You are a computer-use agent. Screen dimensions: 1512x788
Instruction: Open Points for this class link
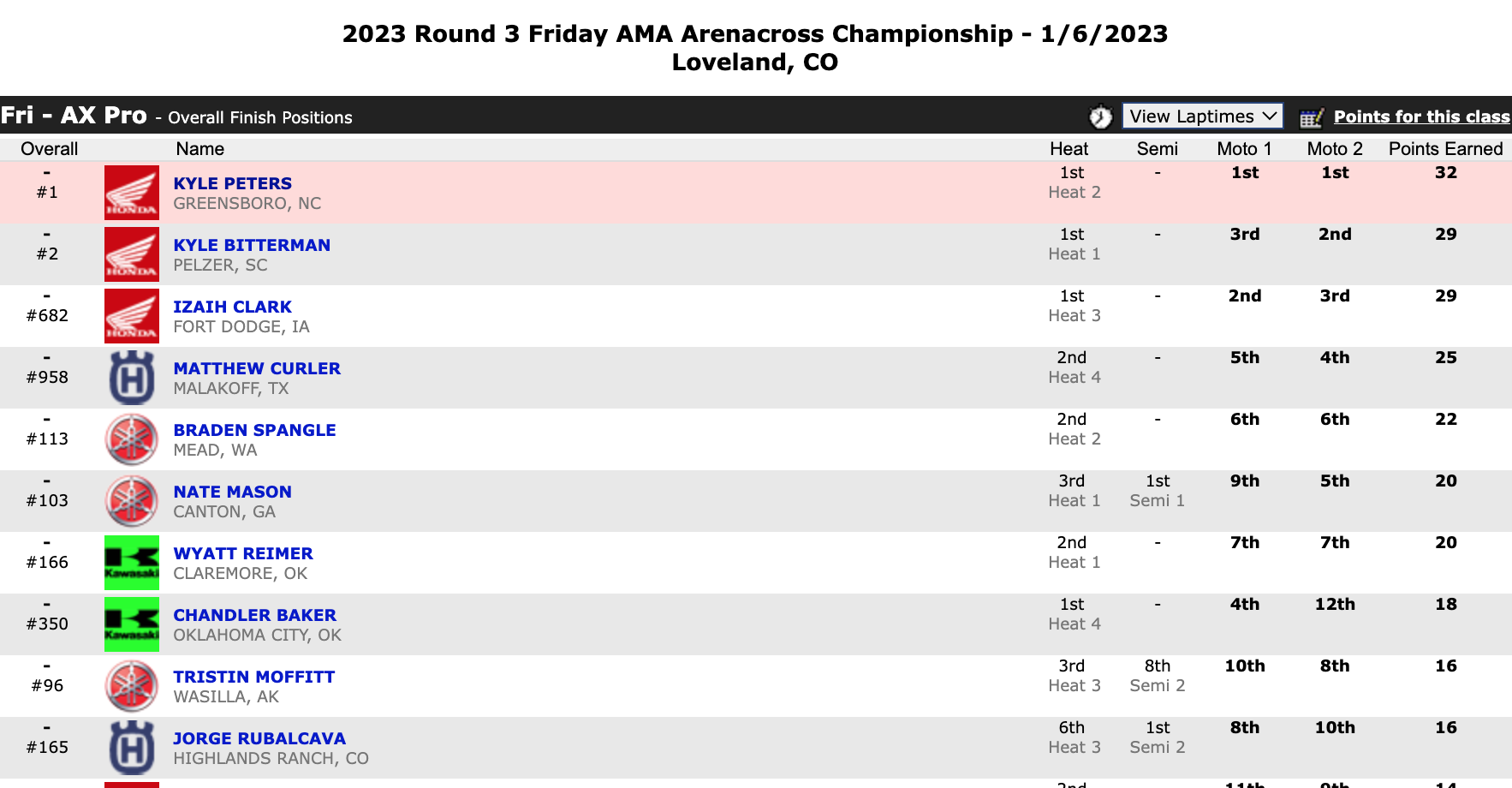(x=1421, y=117)
